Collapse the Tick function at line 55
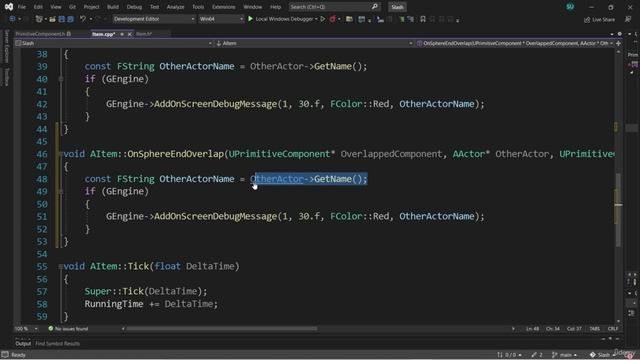Viewport: 640px width, 360px height. click(x=60, y=266)
